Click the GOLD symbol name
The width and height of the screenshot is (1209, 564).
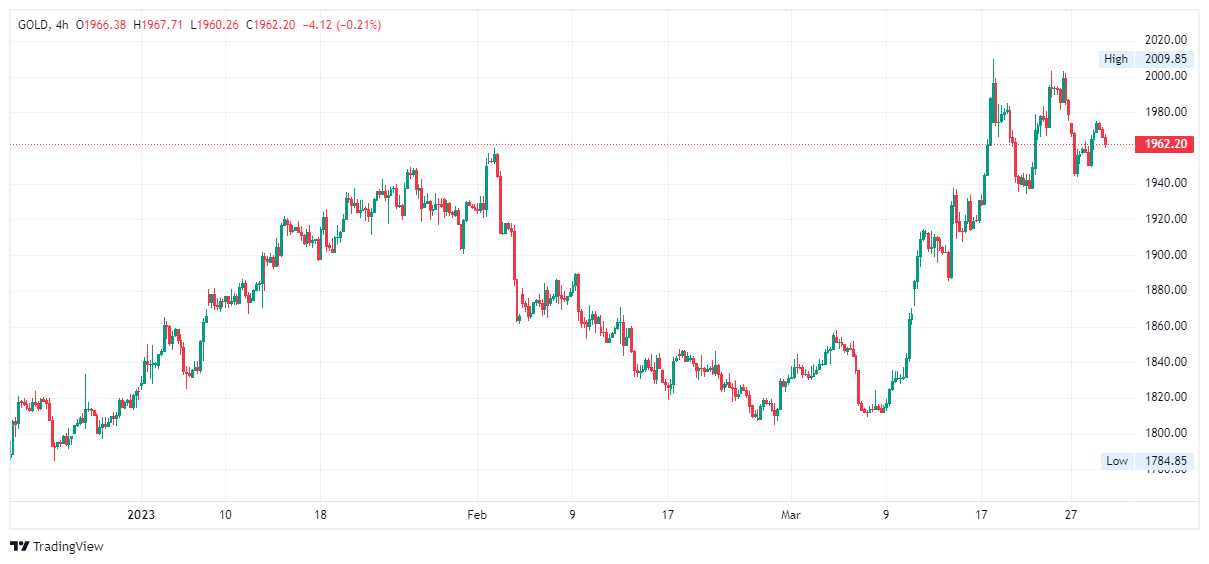pos(34,25)
